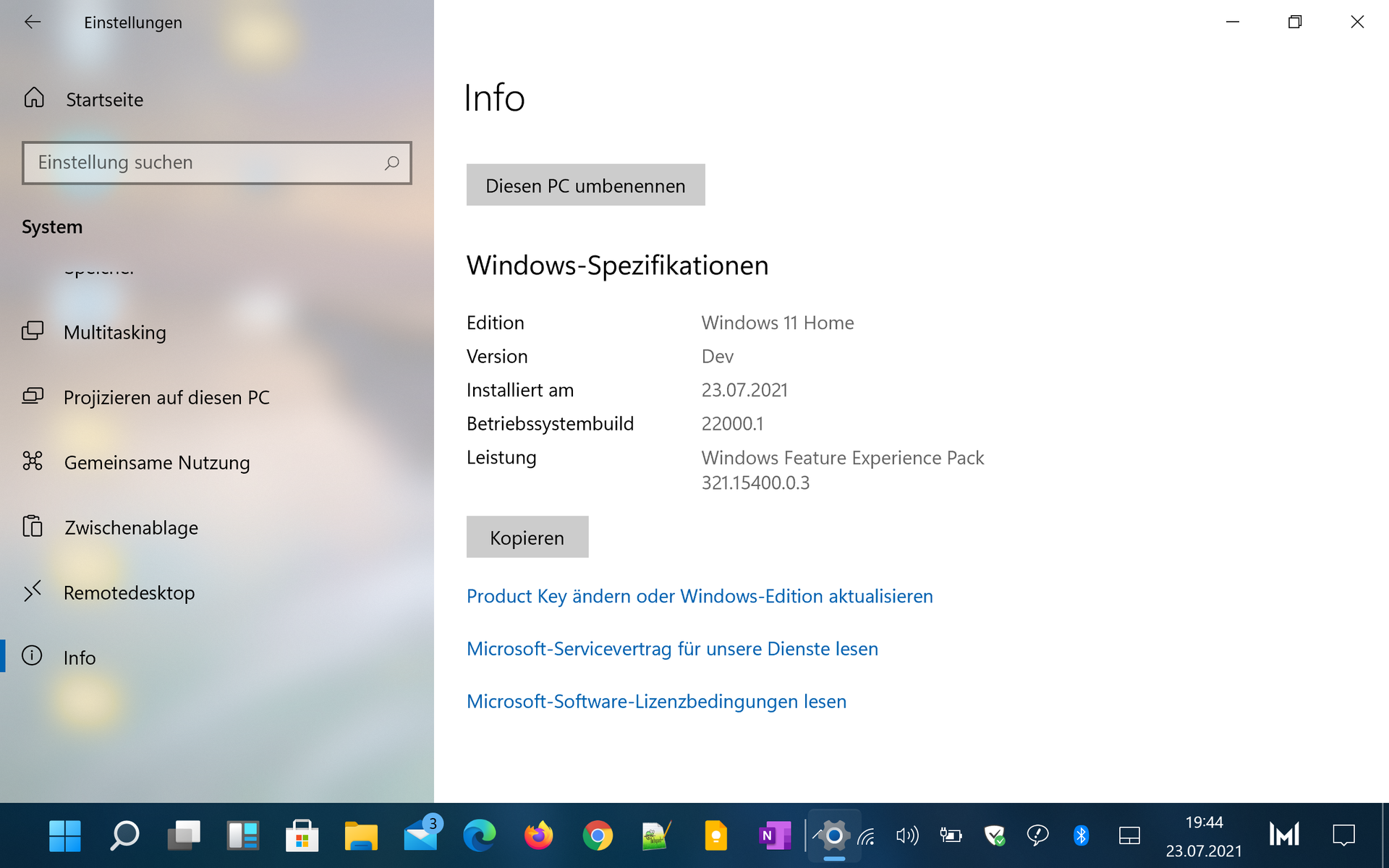Open the Windows Start menu

pyautogui.click(x=65, y=836)
